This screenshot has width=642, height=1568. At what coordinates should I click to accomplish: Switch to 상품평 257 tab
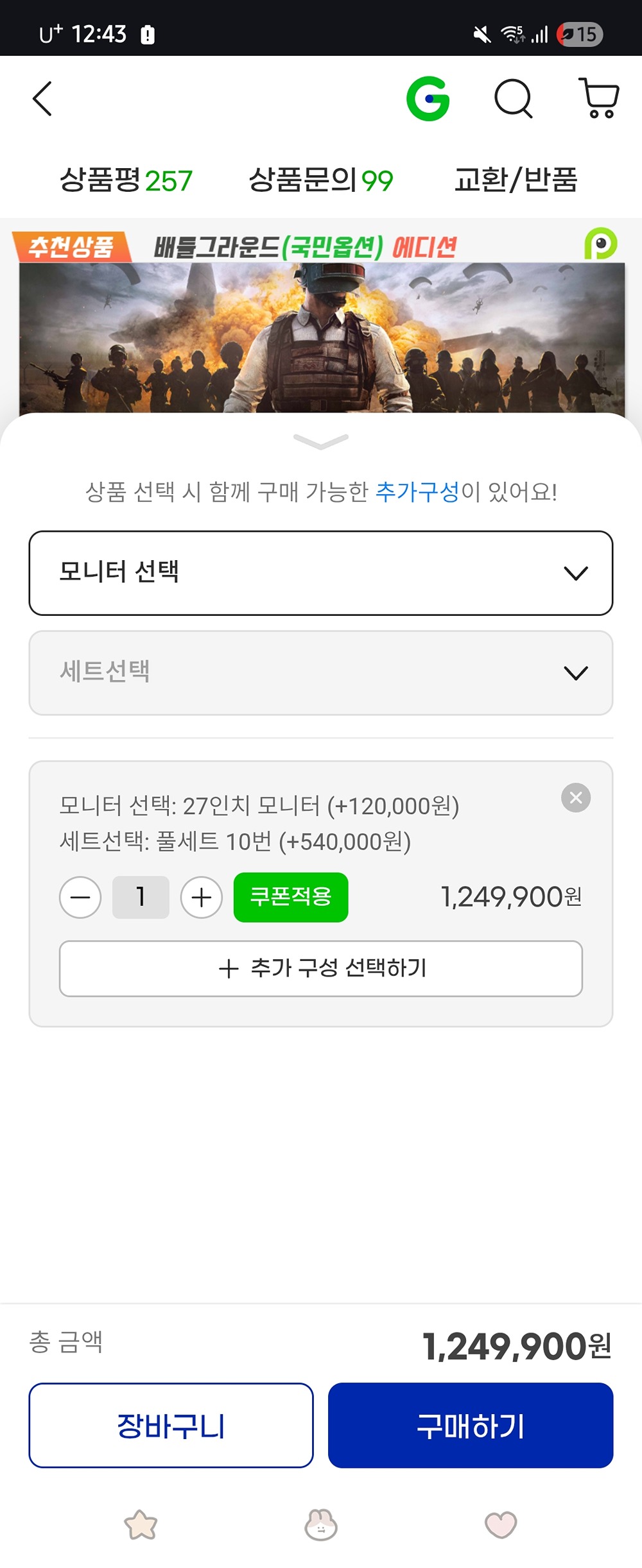[x=126, y=180]
